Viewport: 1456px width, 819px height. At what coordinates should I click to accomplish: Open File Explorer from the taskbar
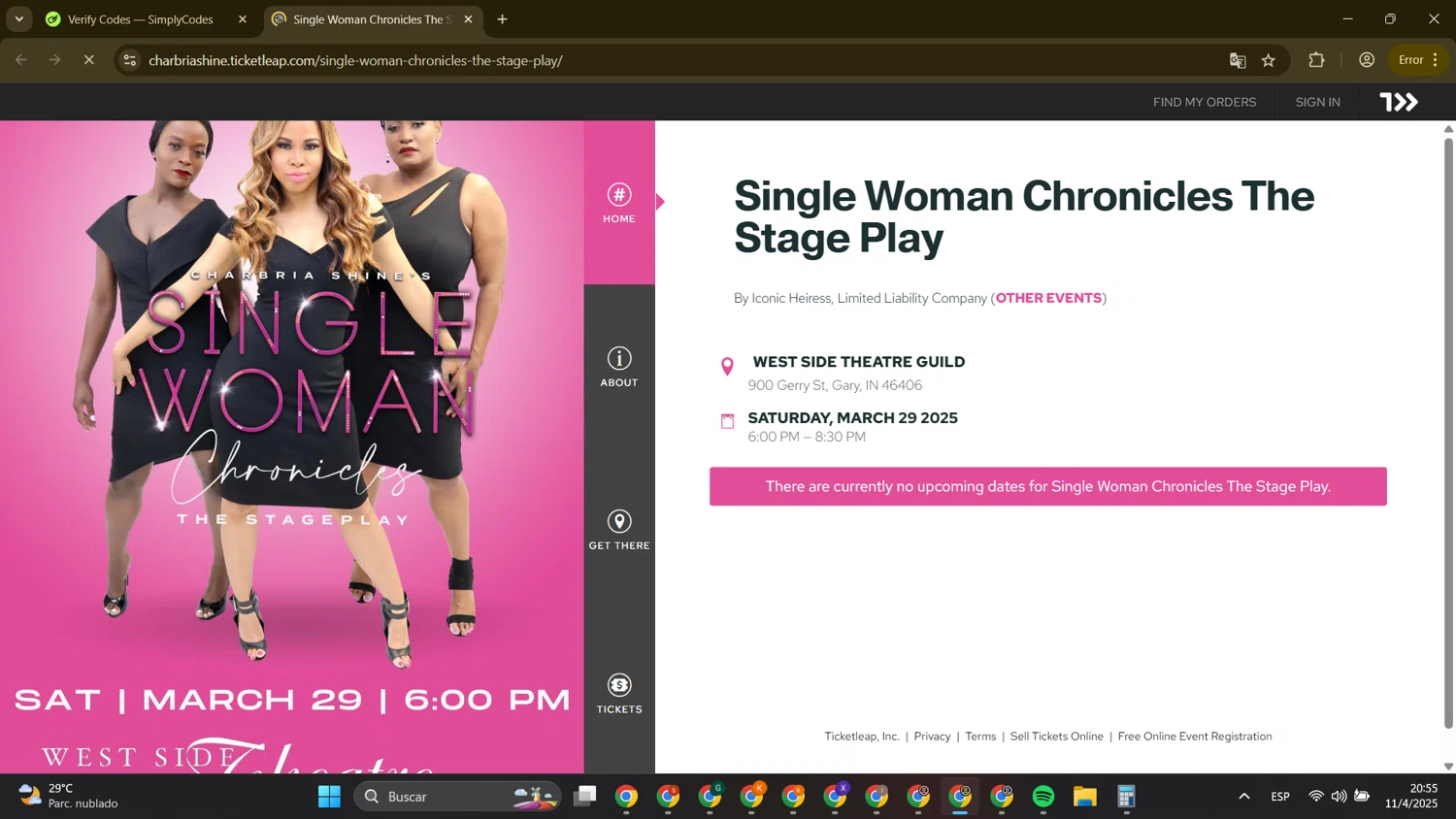[1085, 797]
